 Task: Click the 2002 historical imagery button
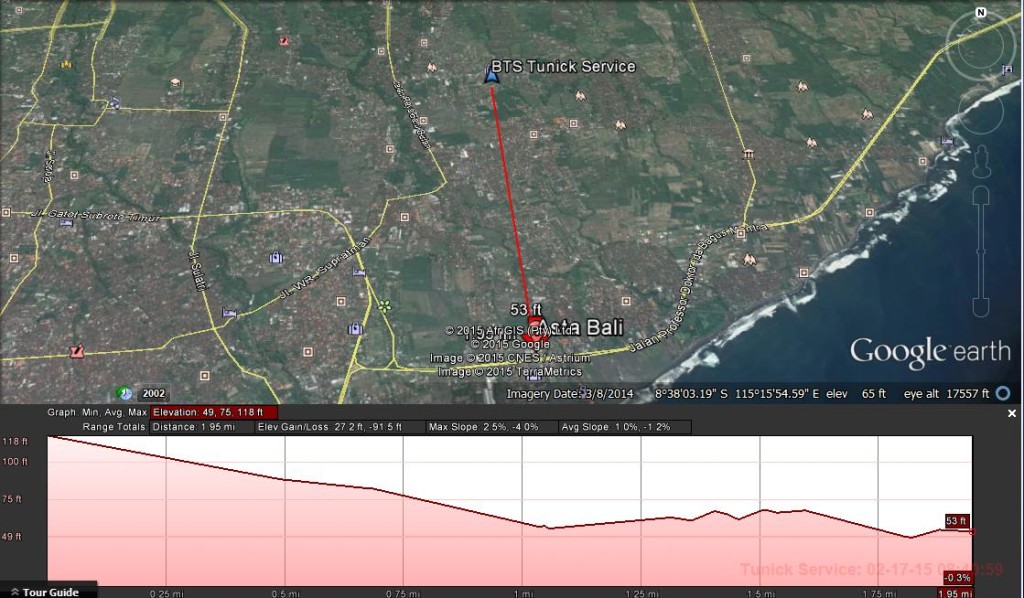click(x=153, y=393)
